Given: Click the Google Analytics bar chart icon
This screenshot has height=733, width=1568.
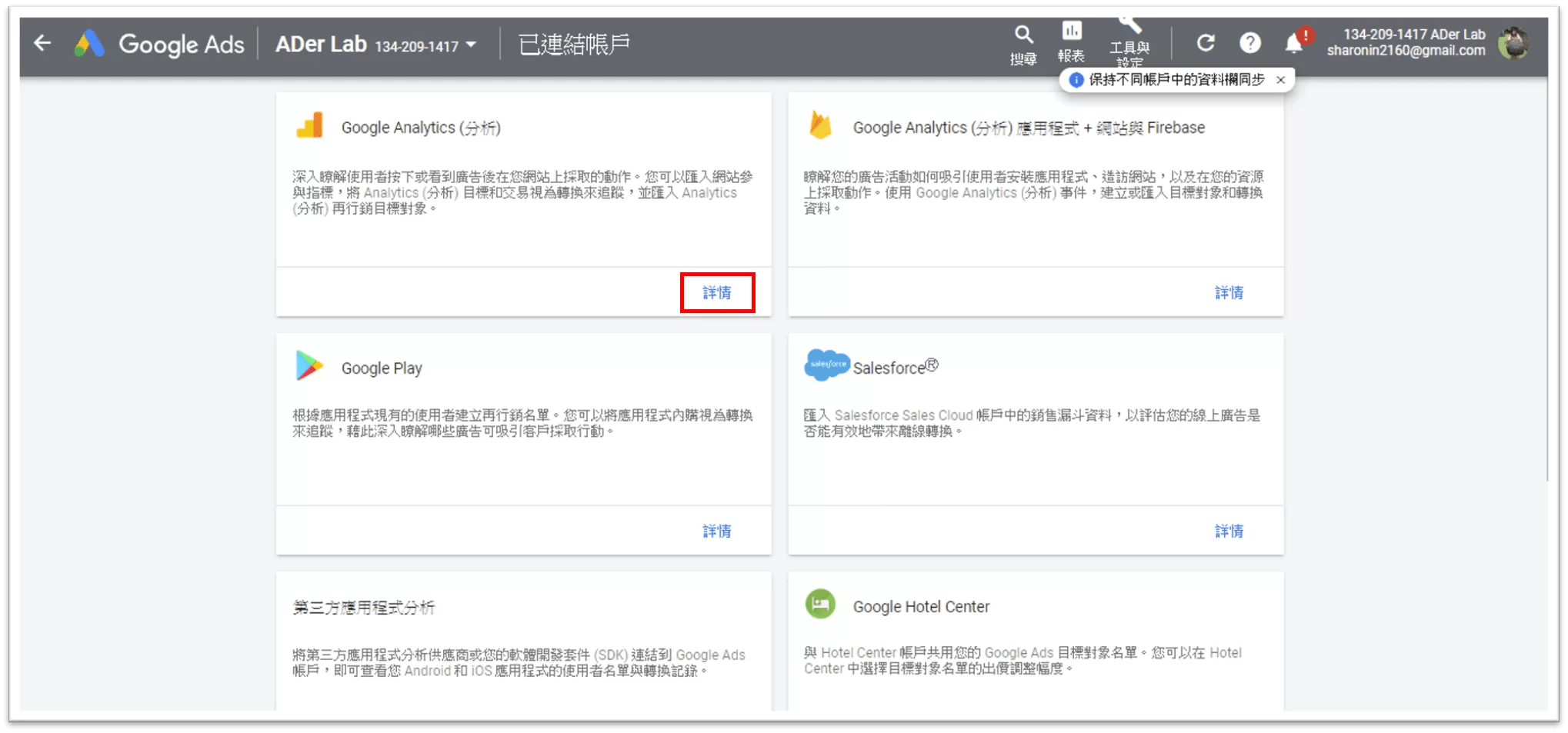Looking at the screenshot, I should [x=310, y=125].
